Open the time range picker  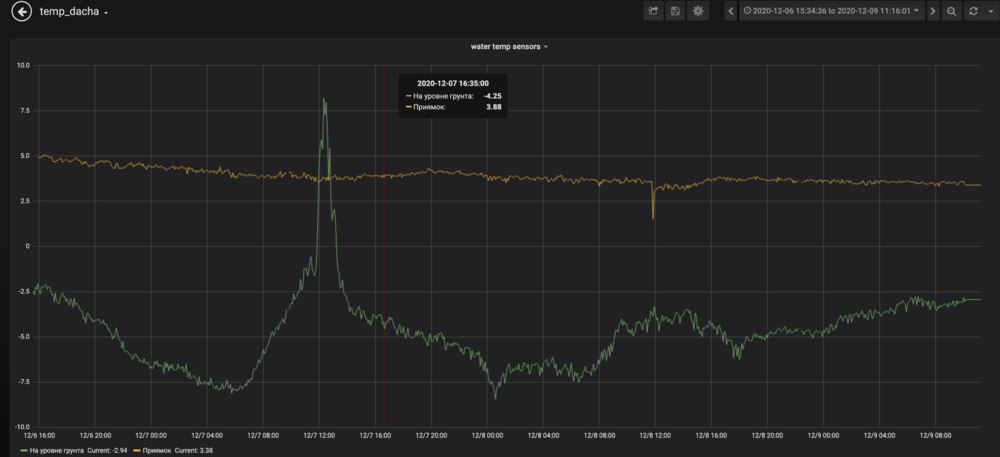tap(832, 12)
